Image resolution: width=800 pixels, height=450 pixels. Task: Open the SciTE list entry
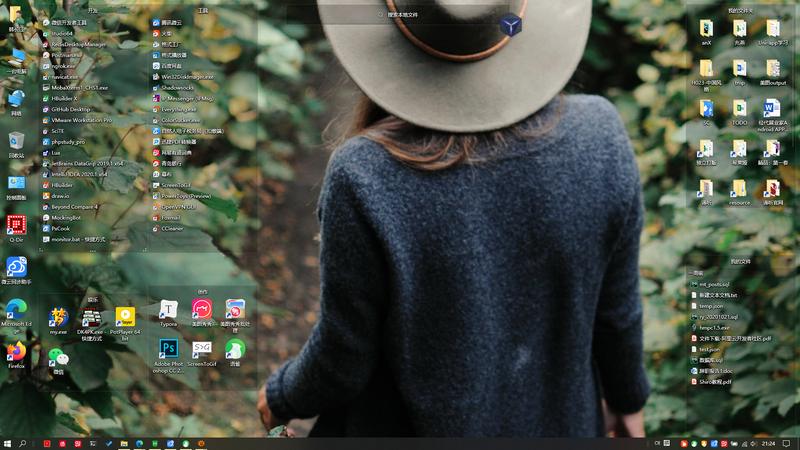tap(53, 131)
